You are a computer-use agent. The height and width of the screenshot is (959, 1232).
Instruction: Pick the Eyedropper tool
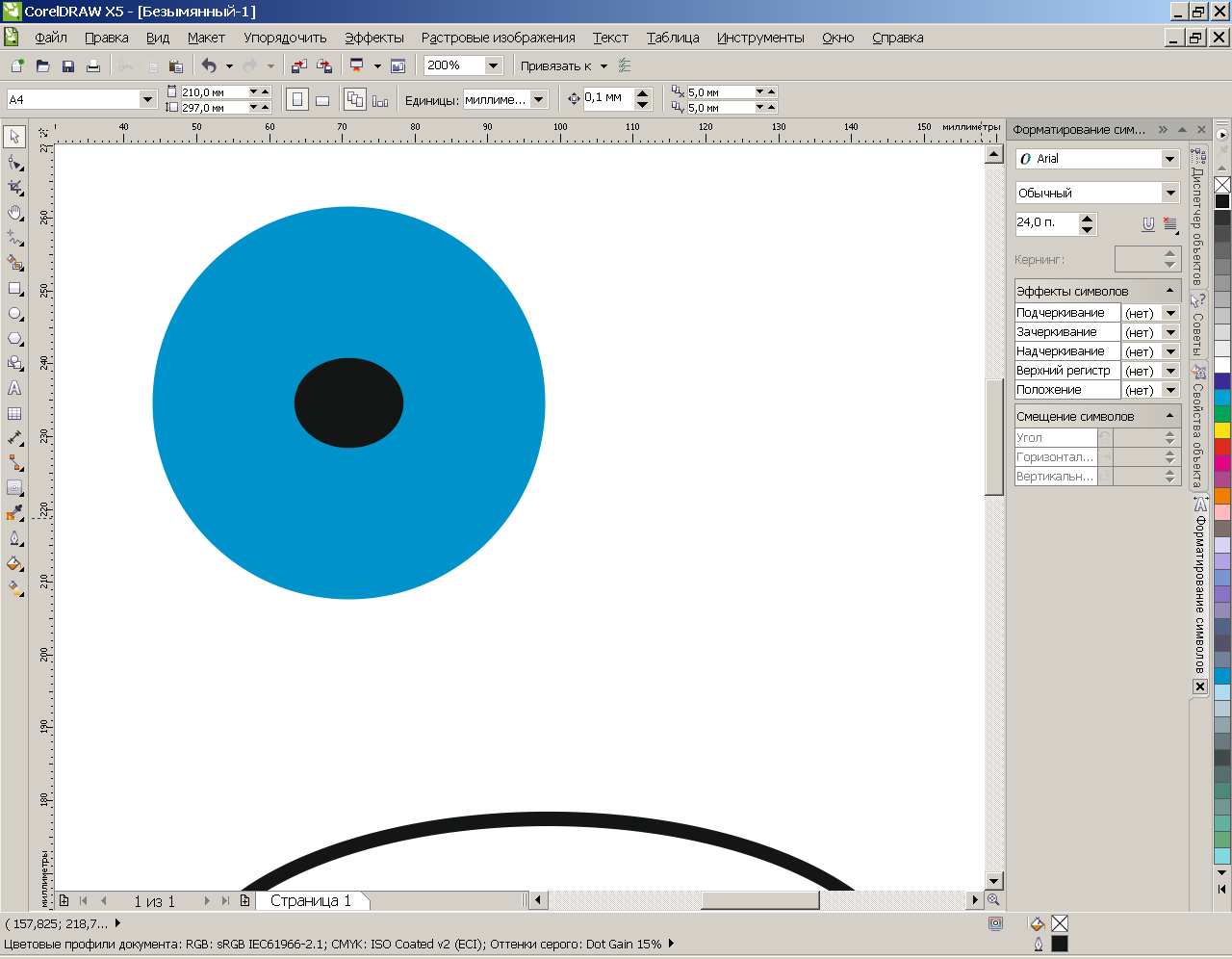pos(14,513)
